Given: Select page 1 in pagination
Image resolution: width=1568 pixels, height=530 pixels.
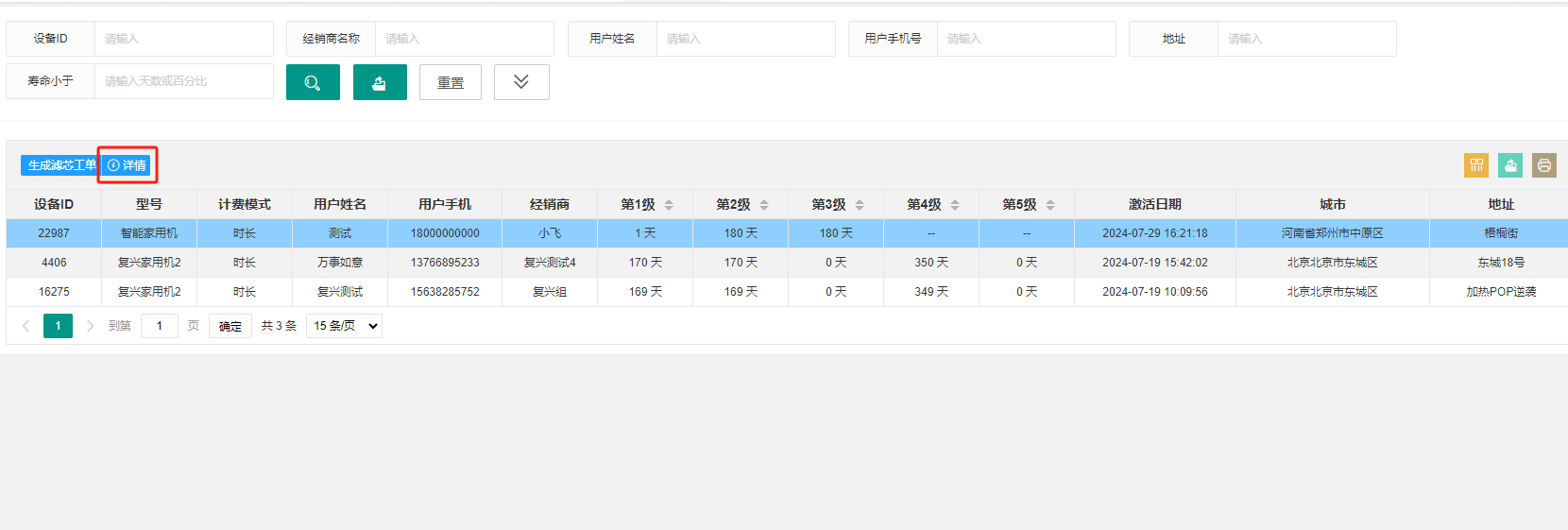Looking at the screenshot, I should (x=58, y=326).
